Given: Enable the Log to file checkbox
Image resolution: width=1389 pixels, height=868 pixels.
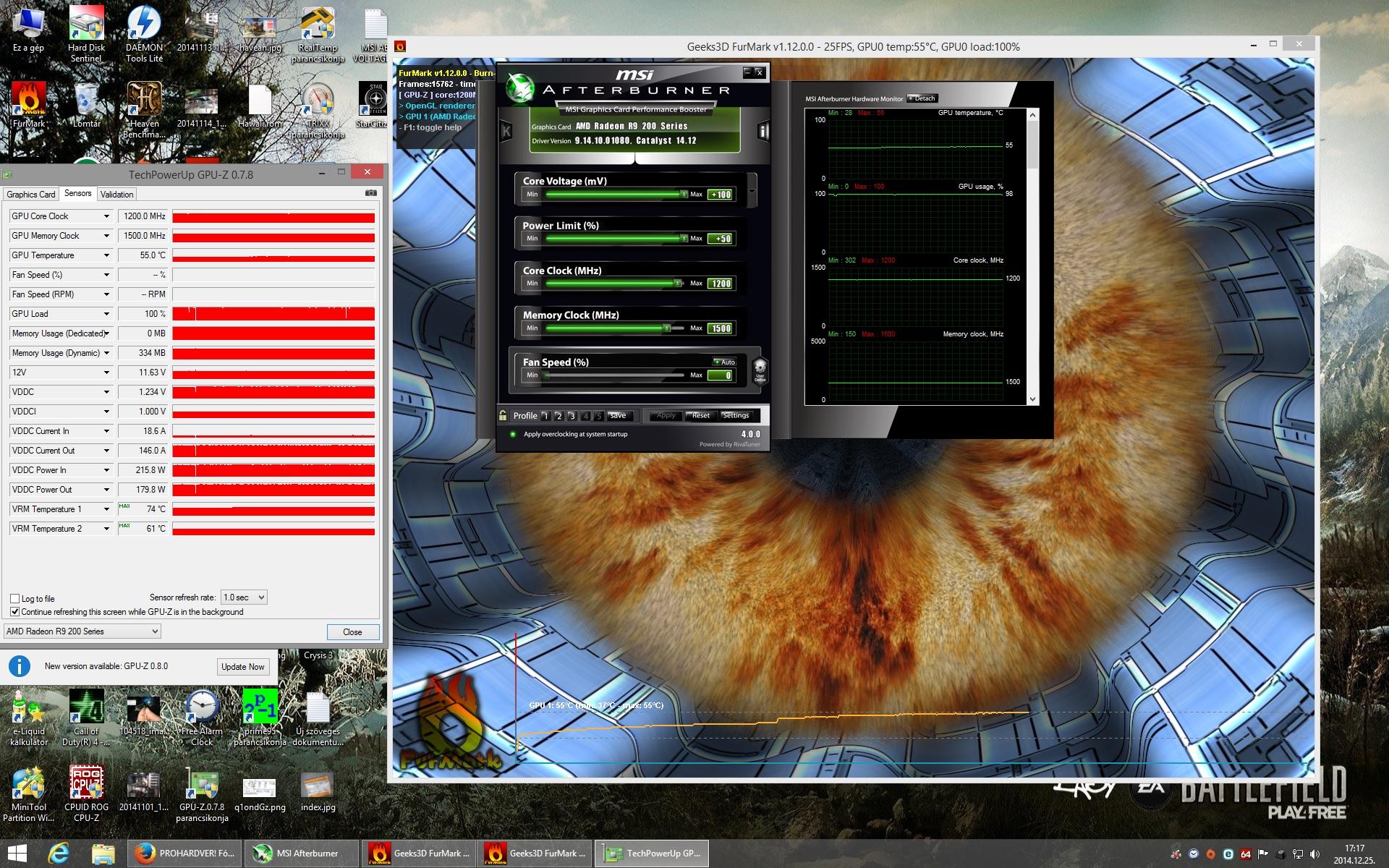Looking at the screenshot, I should coord(14,598).
